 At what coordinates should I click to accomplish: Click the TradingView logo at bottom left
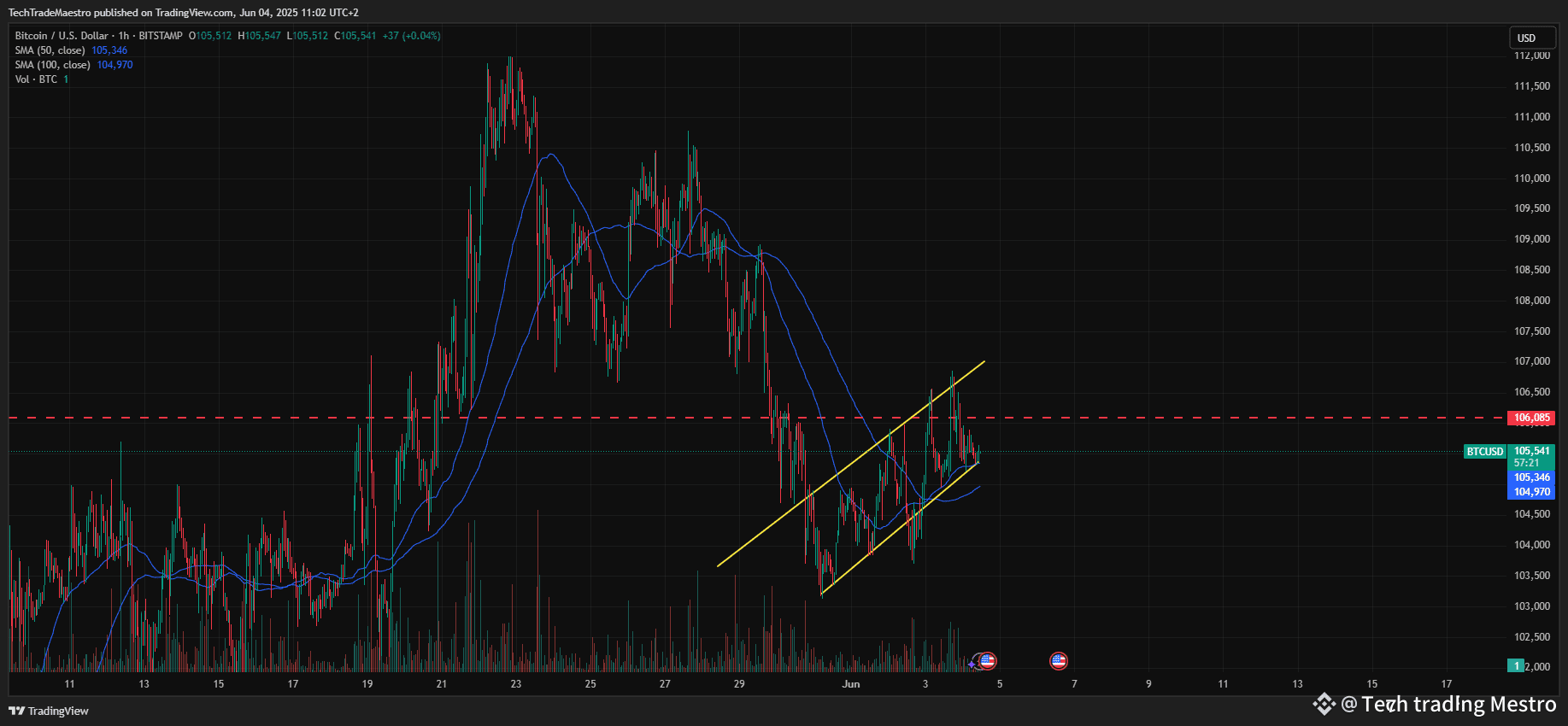(x=49, y=711)
